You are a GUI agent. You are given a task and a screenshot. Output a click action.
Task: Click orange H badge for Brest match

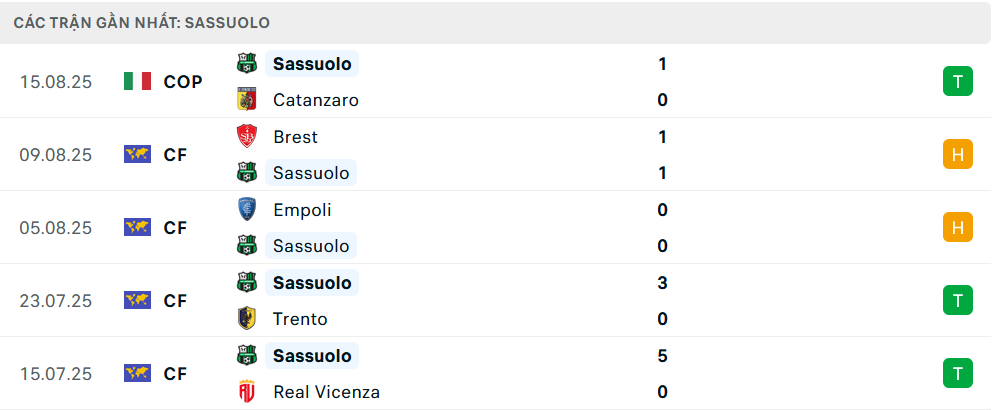pyautogui.click(x=957, y=155)
